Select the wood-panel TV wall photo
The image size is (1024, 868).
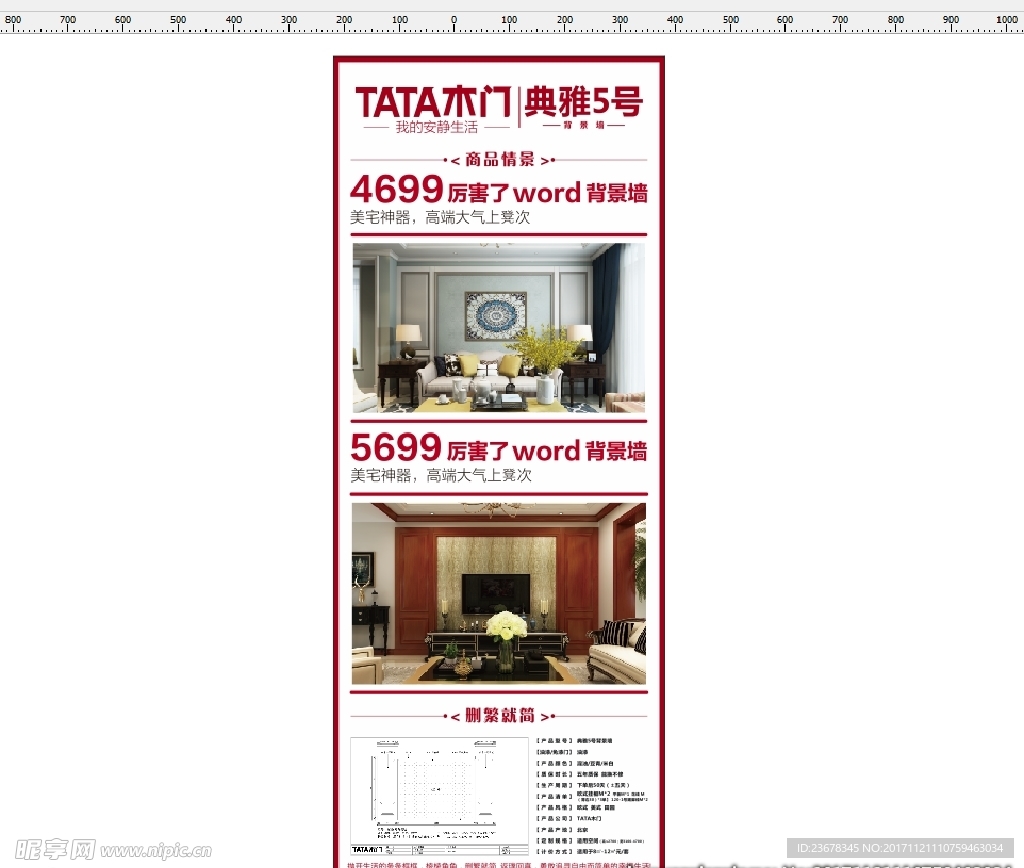click(498, 593)
